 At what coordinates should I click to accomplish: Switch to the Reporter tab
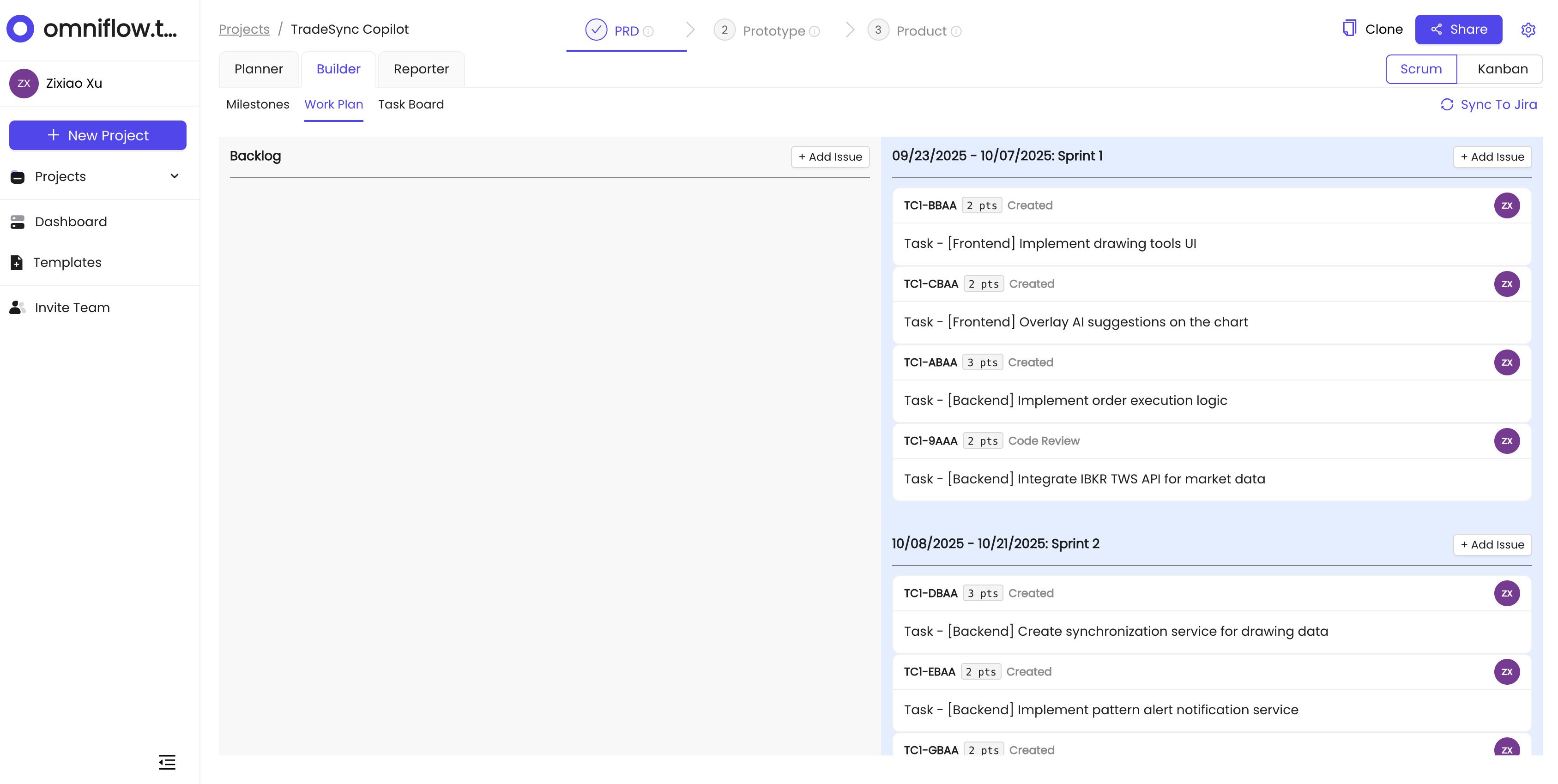click(x=421, y=69)
